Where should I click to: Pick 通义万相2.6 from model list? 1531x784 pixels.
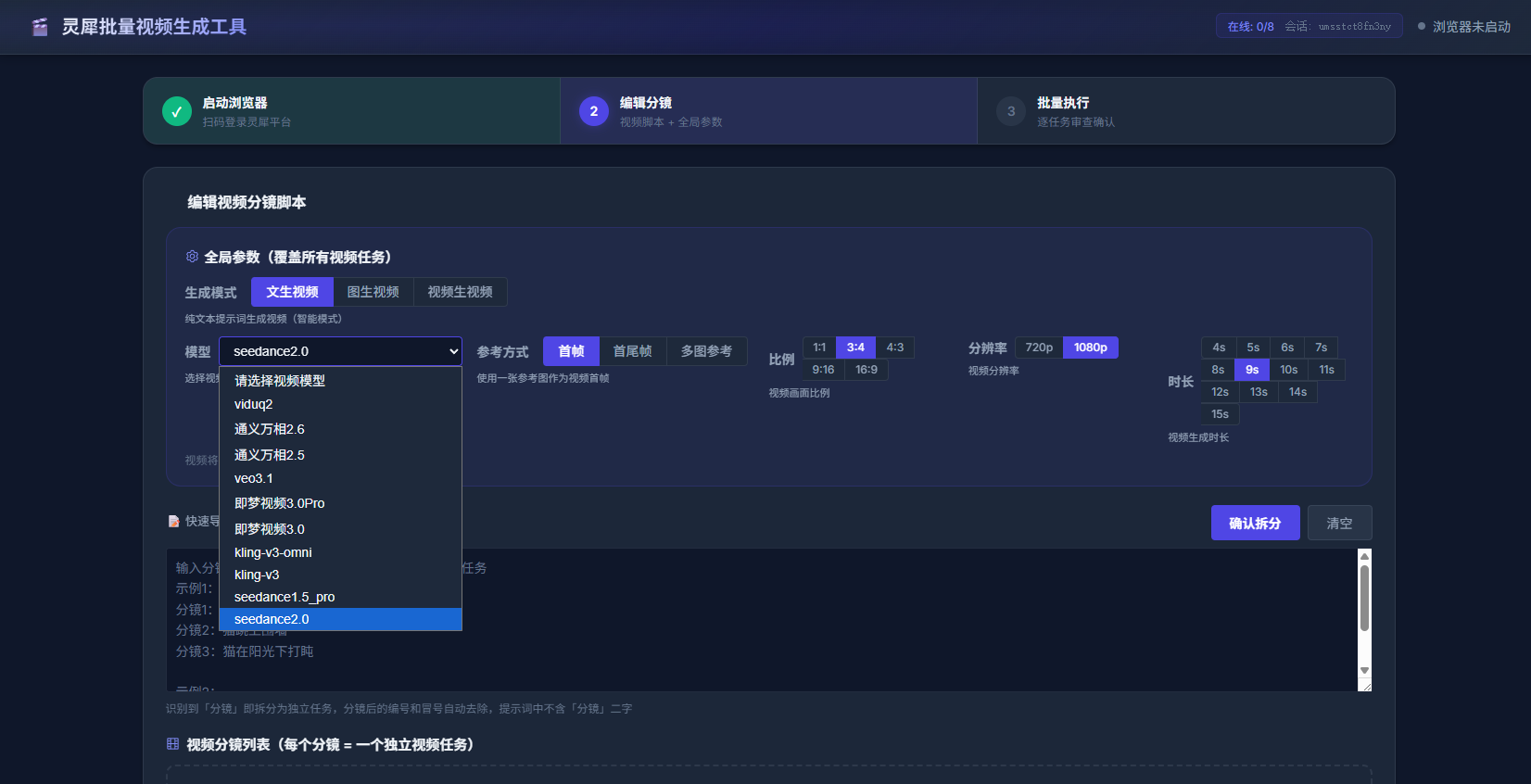click(340, 429)
